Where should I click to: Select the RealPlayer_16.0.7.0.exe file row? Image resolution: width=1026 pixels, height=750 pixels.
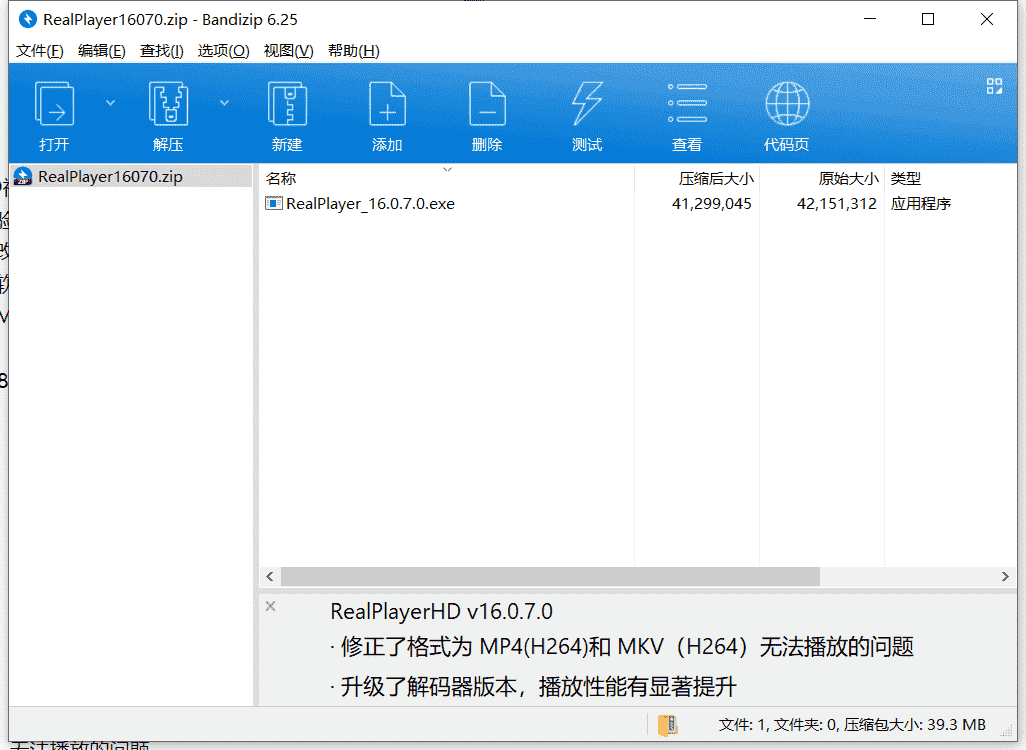point(638,204)
